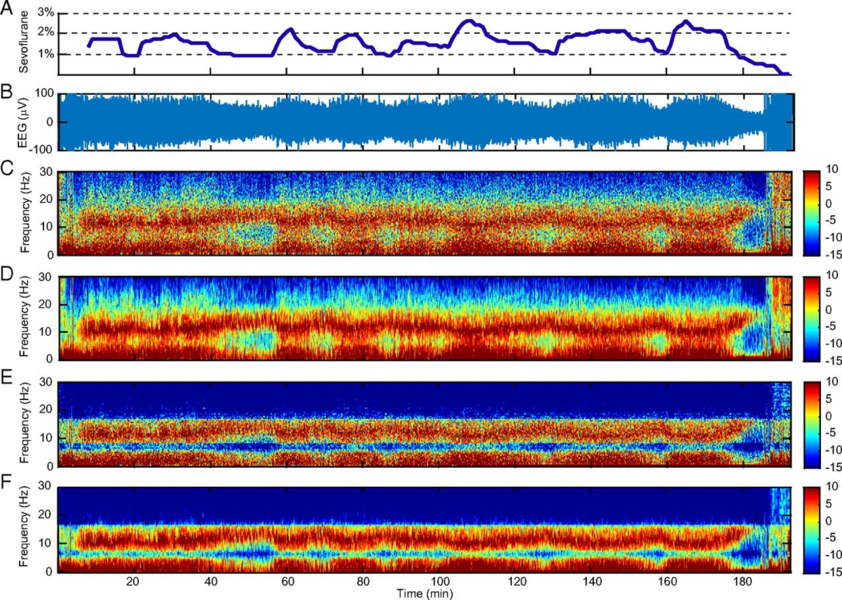Click the panel C label

[8, 169]
